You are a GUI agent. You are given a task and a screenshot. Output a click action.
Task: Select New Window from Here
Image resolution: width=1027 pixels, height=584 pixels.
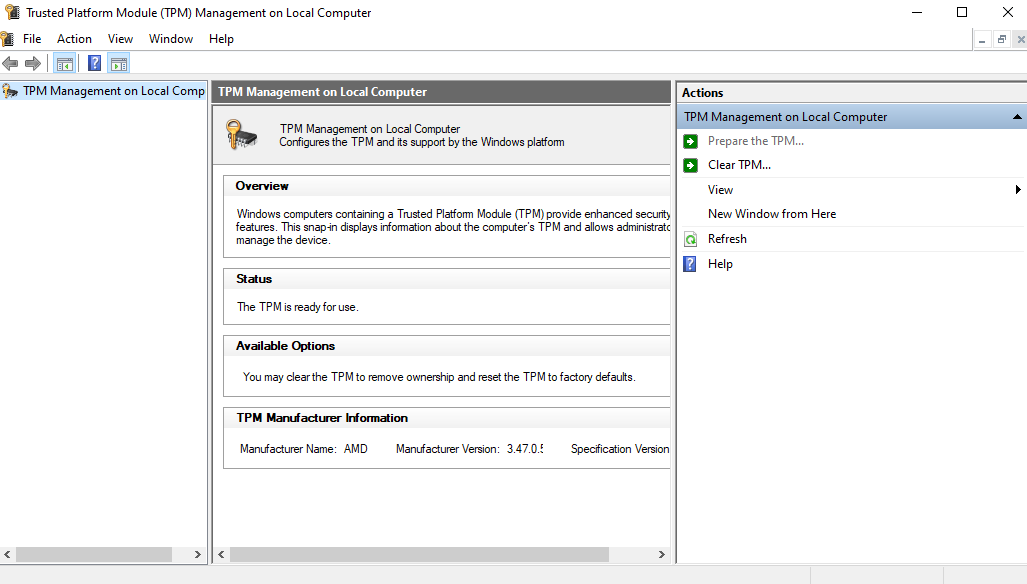[x=772, y=214]
